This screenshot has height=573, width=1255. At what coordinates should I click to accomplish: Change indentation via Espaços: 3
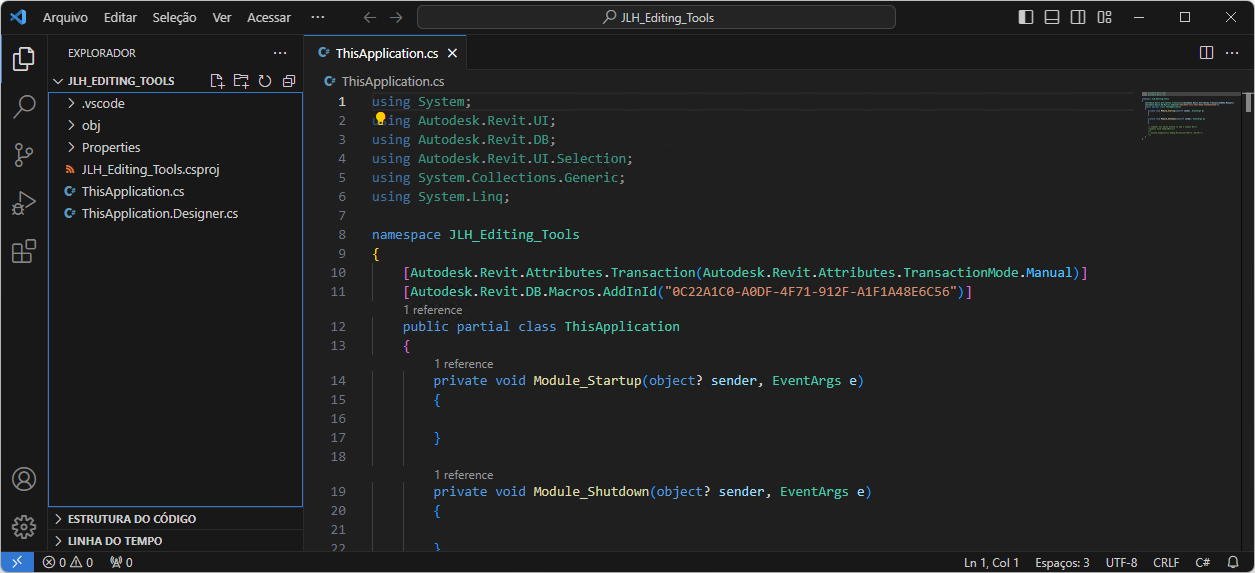(1062, 562)
